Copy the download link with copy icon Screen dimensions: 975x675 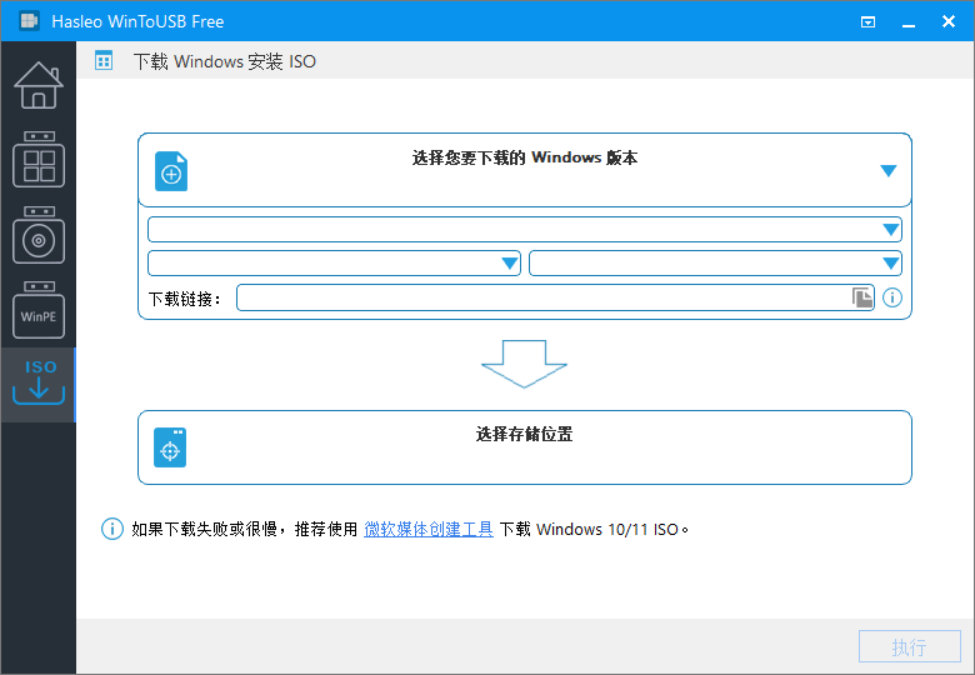pyautogui.click(x=862, y=298)
